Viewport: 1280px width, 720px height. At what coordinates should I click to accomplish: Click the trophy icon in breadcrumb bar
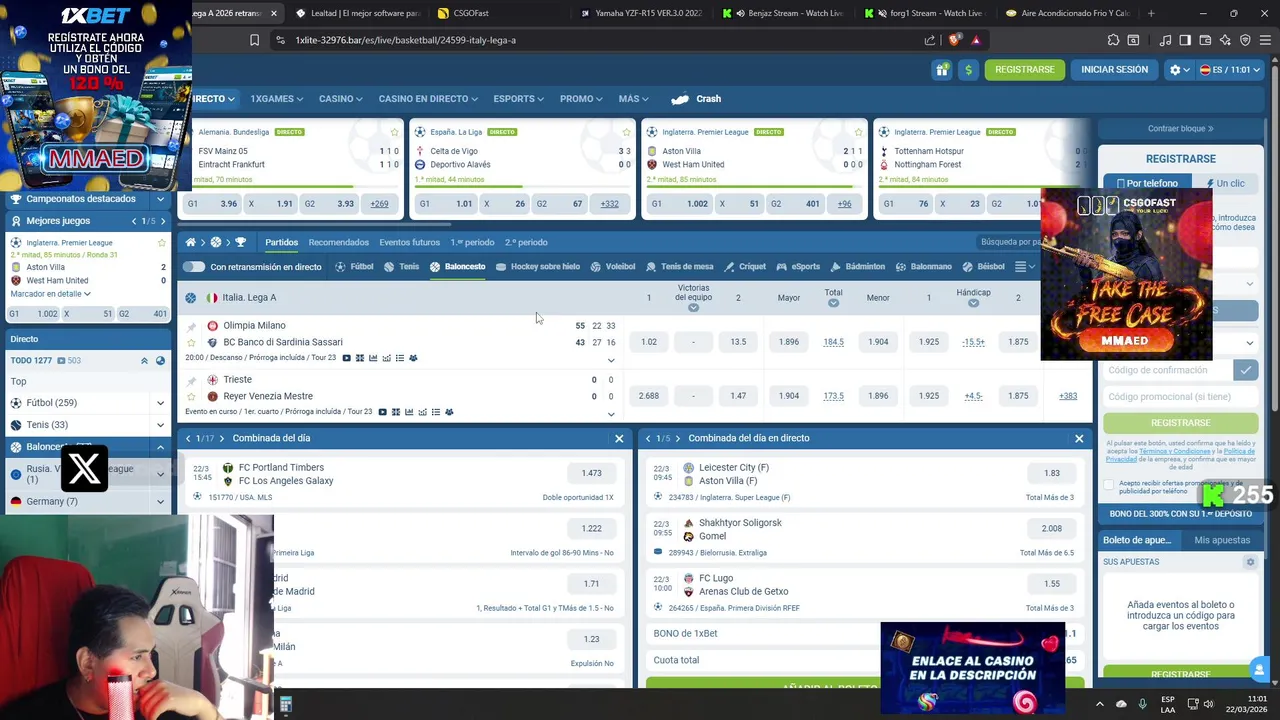coord(240,242)
